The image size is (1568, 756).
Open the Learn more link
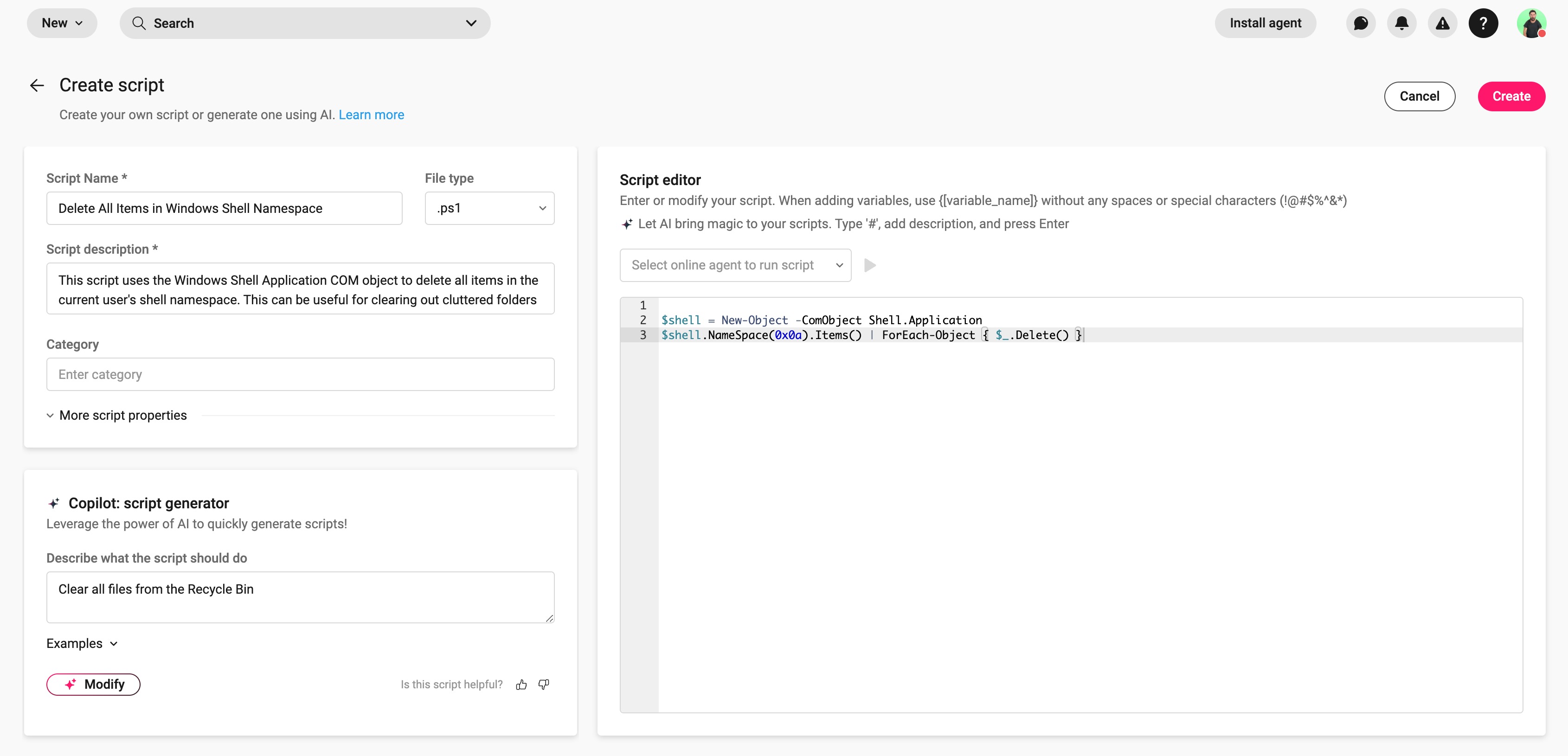(371, 115)
